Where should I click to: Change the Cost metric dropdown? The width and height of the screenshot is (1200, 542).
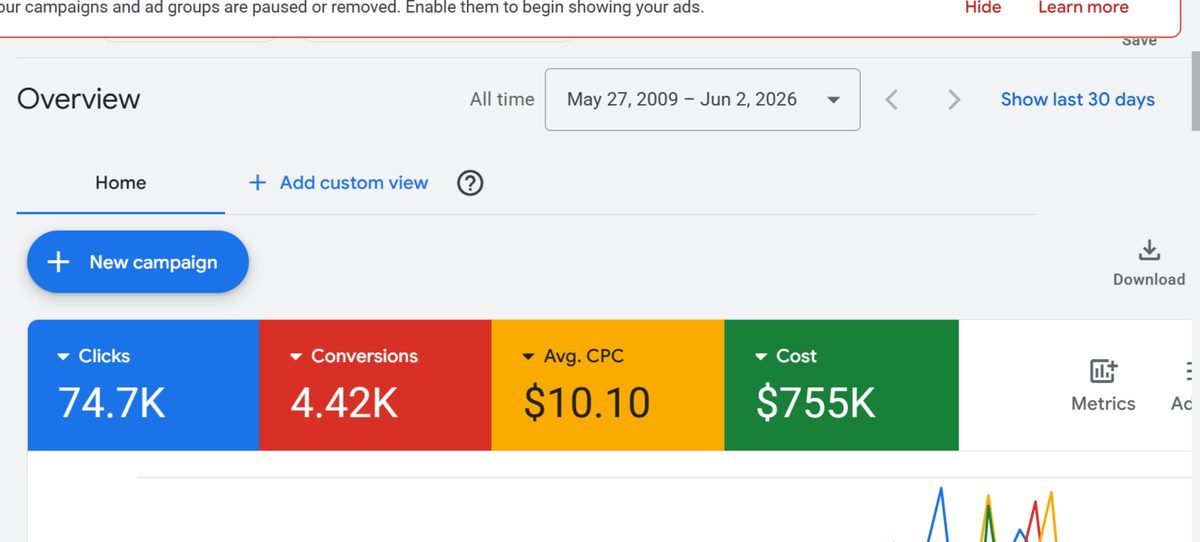784,356
